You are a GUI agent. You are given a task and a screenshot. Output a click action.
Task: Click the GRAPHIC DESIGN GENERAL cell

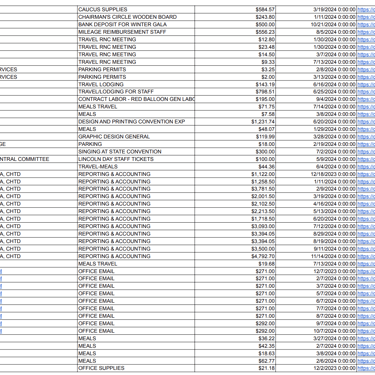[x=136, y=137]
